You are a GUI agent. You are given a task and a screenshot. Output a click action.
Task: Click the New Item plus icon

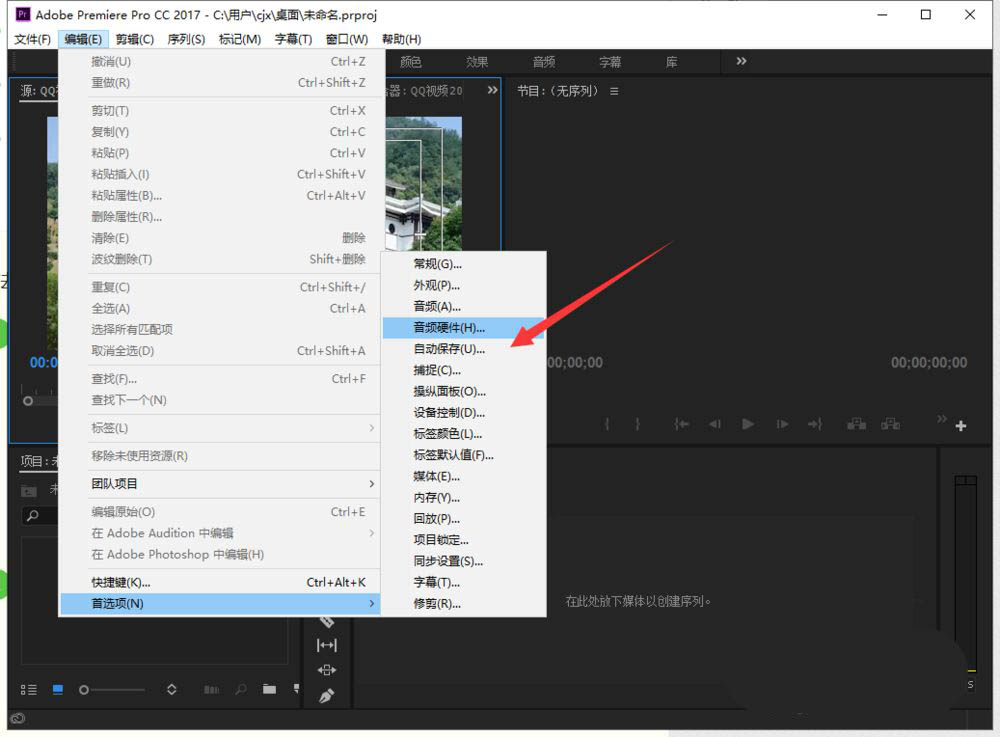pyautogui.click(x=960, y=424)
